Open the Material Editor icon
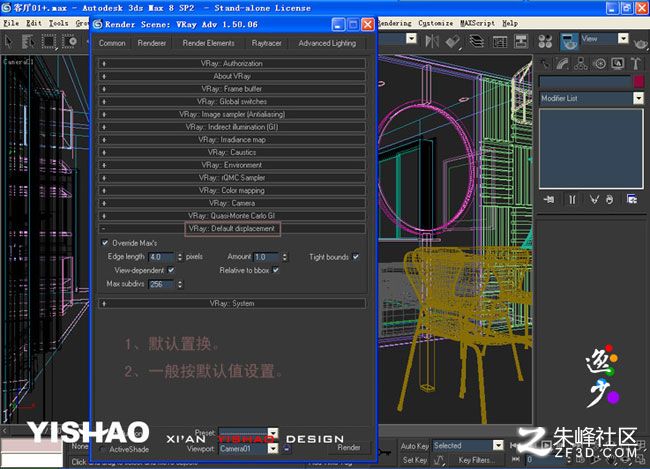Viewport: 650px width, 469px height. point(546,41)
